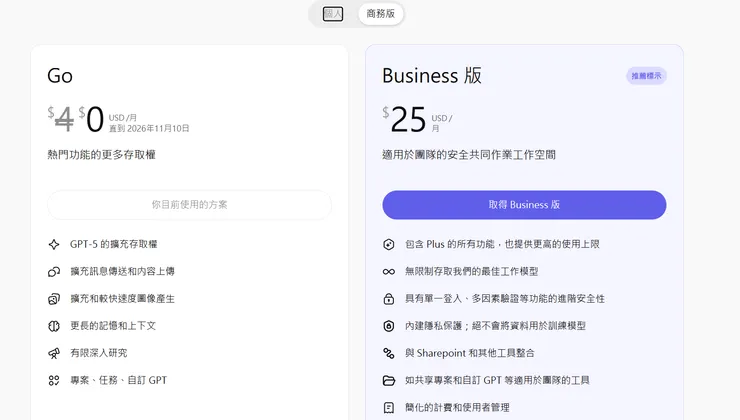
Task: Click the 推薦標示 badge on Business card
Action: point(646,76)
